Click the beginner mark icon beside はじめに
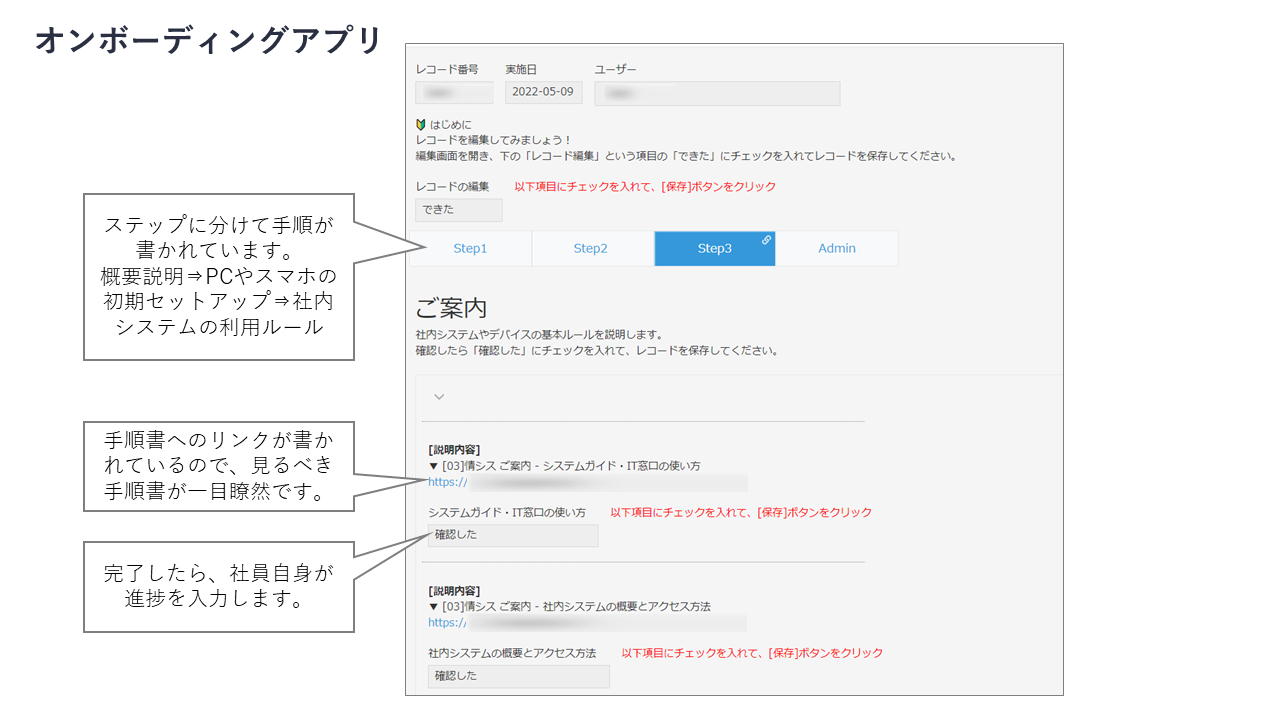Viewport: 1280px width, 720px height. pyautogui.click(x=421, y=125)
